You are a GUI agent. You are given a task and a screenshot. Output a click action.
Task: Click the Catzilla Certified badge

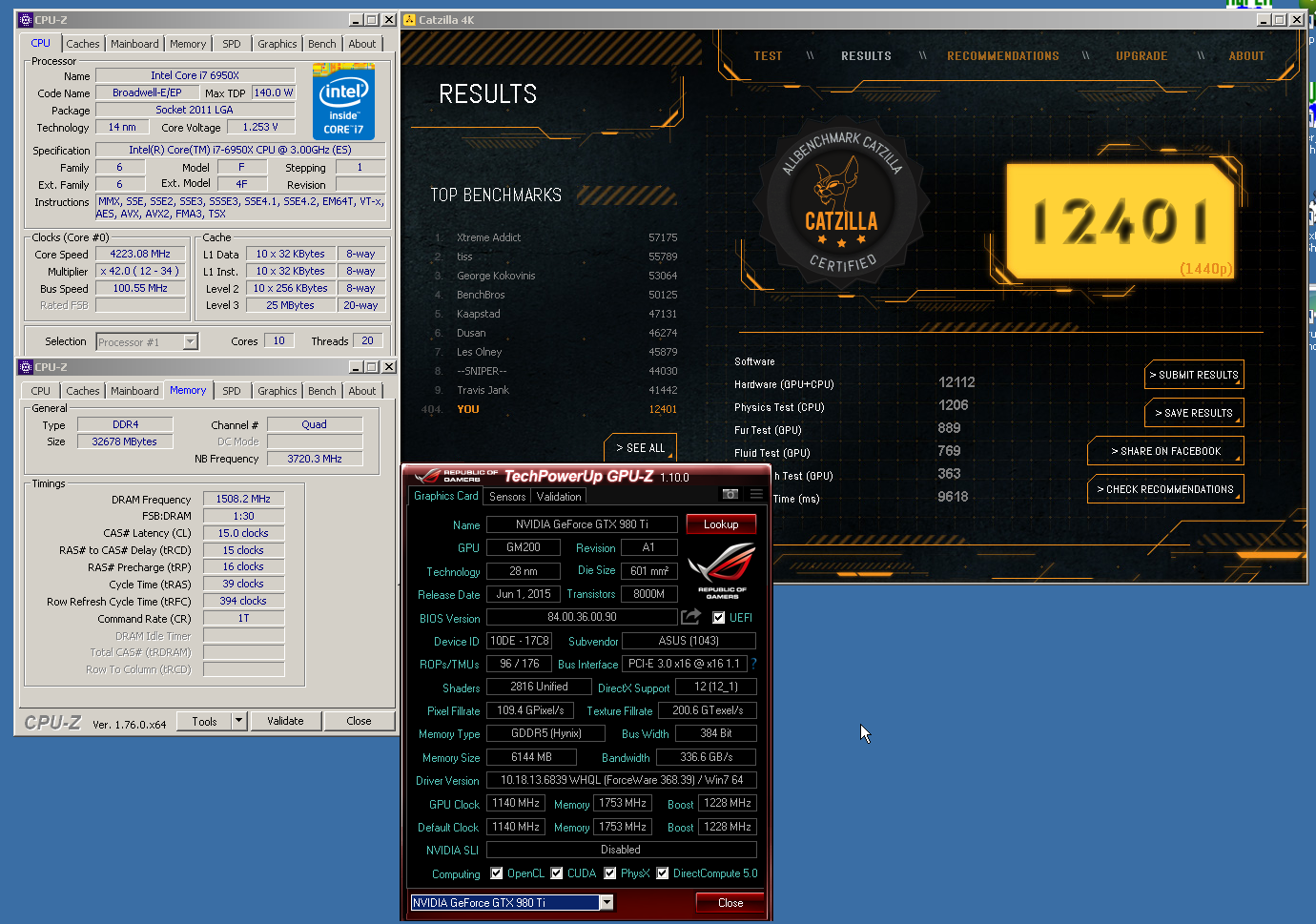(x=841, y=205)
